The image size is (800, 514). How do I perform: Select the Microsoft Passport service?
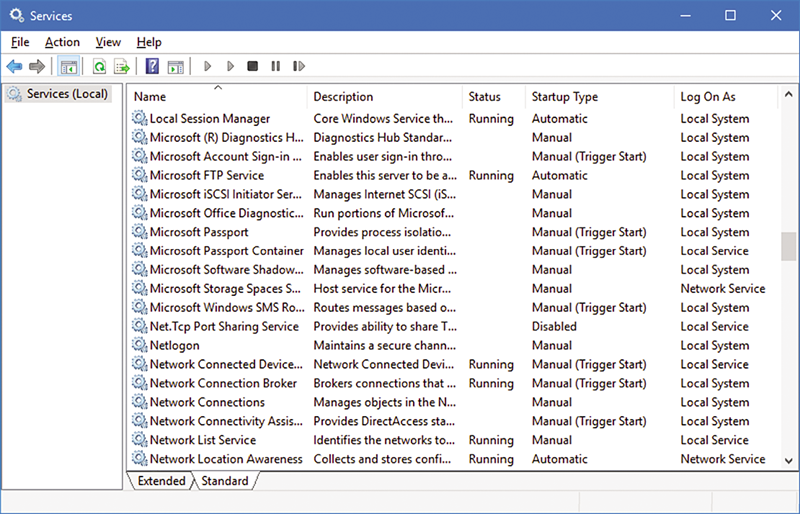[x=199, y=232]
